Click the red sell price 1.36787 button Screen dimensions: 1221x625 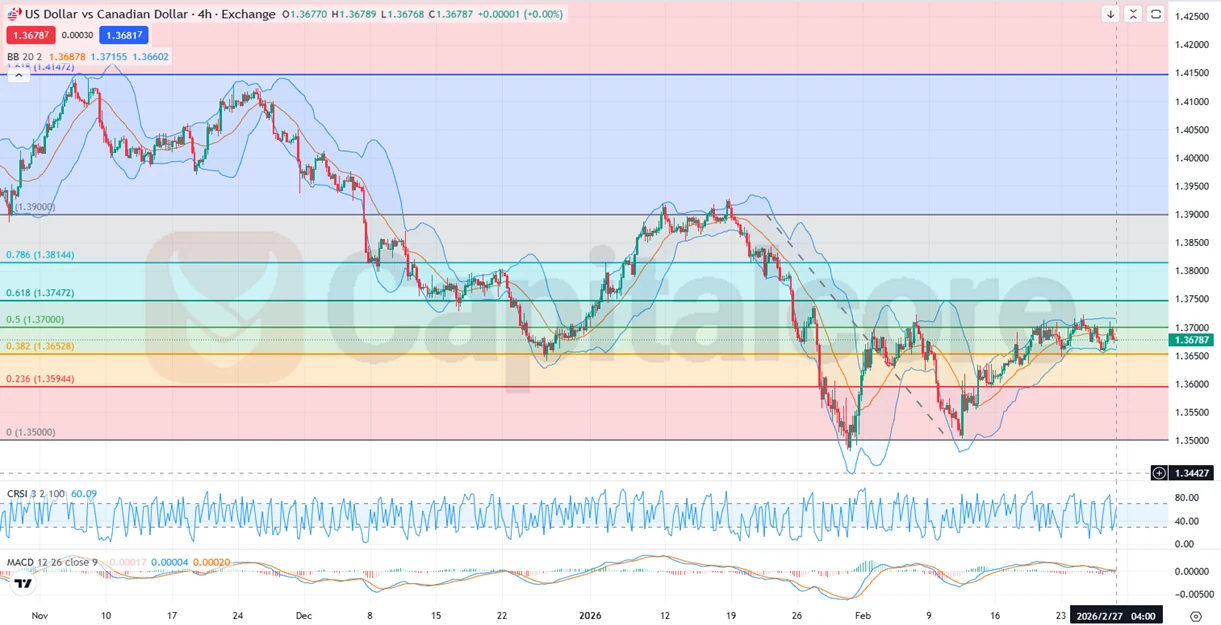[x=29, y=35]
